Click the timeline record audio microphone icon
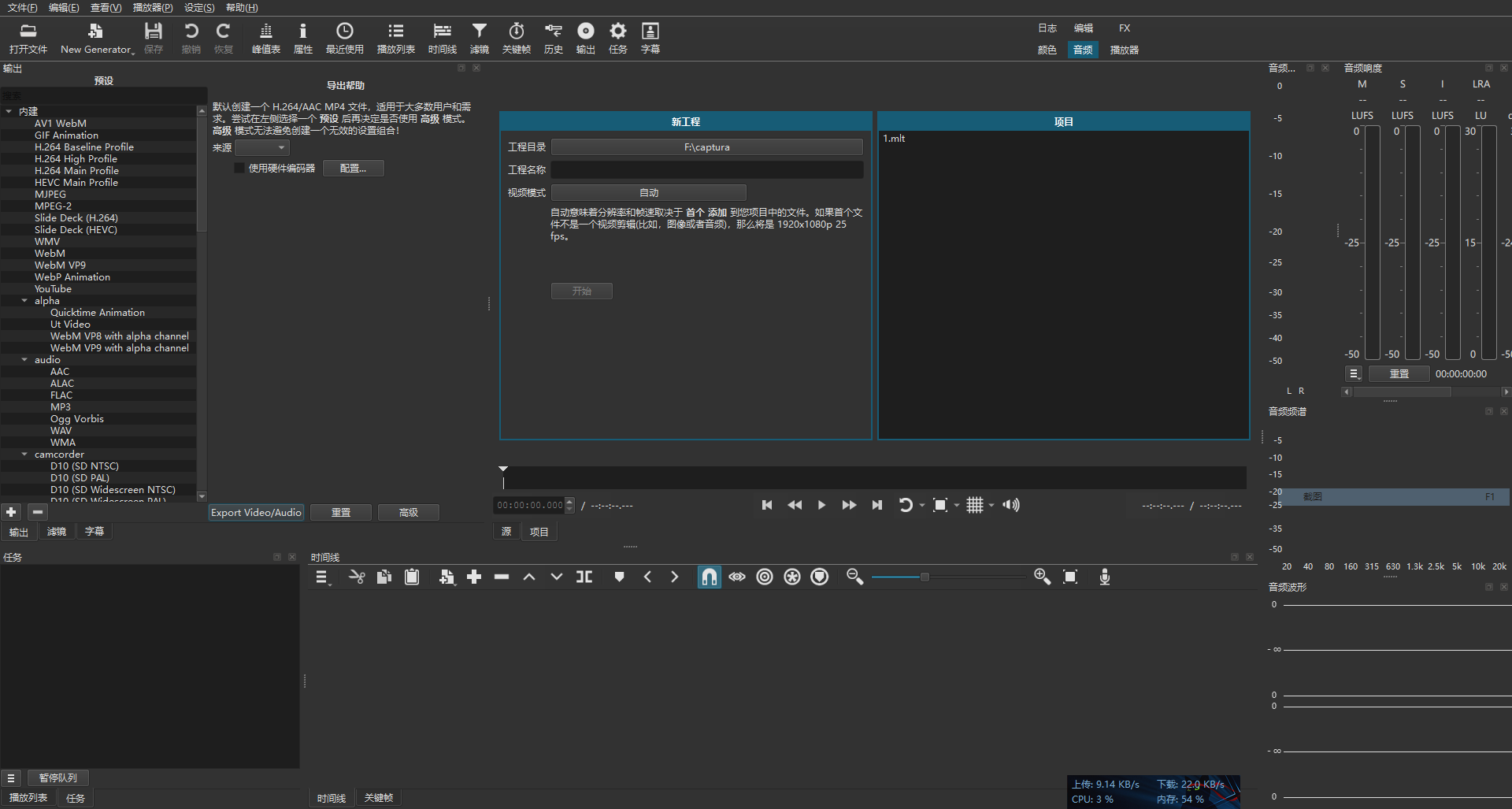The image size is (1512, 809). click(1104, 577)
